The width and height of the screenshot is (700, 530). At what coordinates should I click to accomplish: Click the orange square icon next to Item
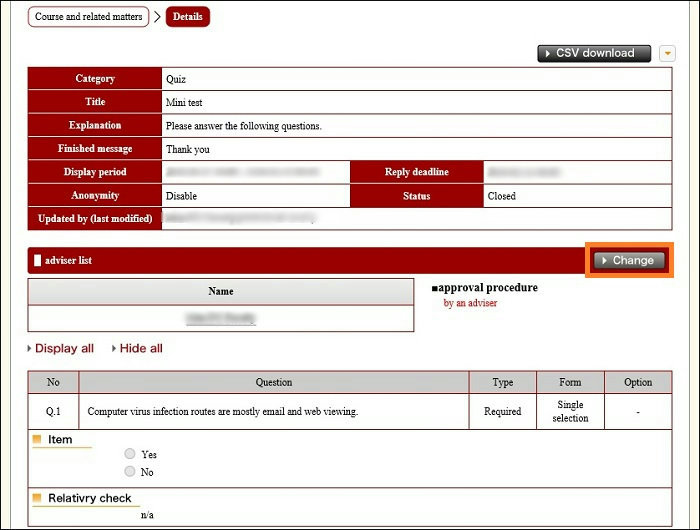[38, 439]
